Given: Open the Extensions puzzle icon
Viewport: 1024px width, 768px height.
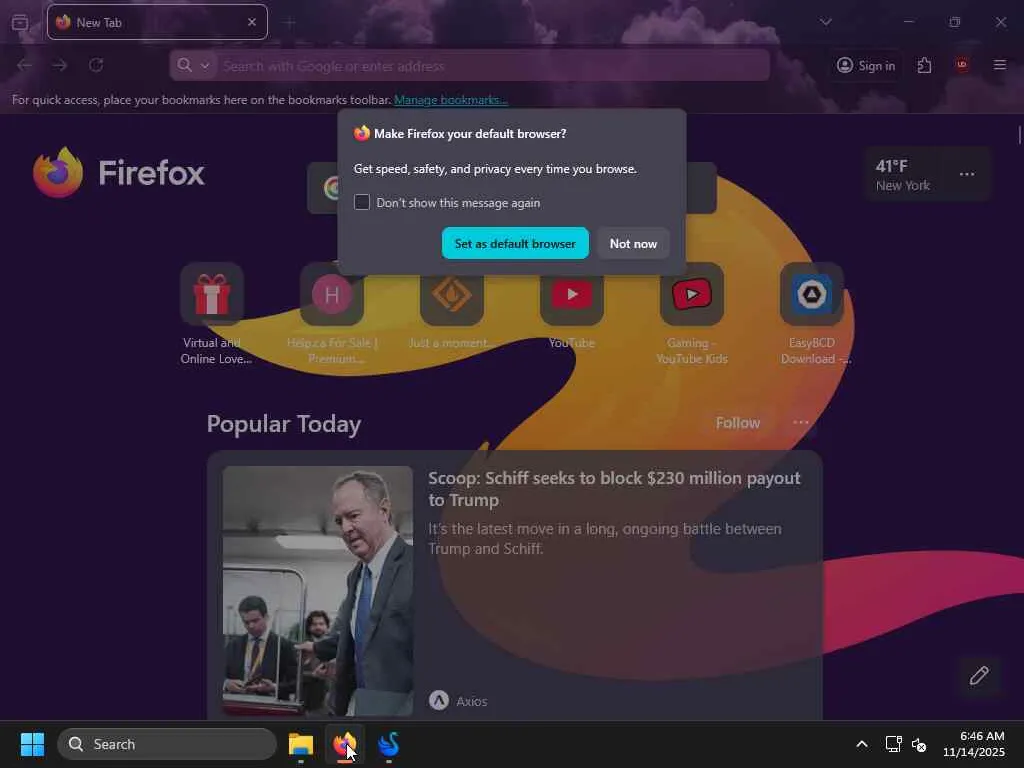Looking at the screenshot, I should pyautogui.click(x=924, y=65).
